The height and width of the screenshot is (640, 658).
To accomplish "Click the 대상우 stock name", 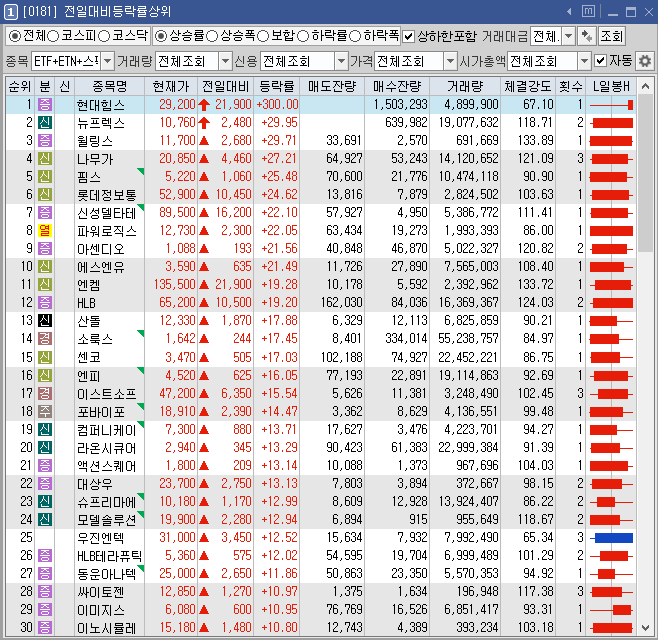I will tap(95, 483).
